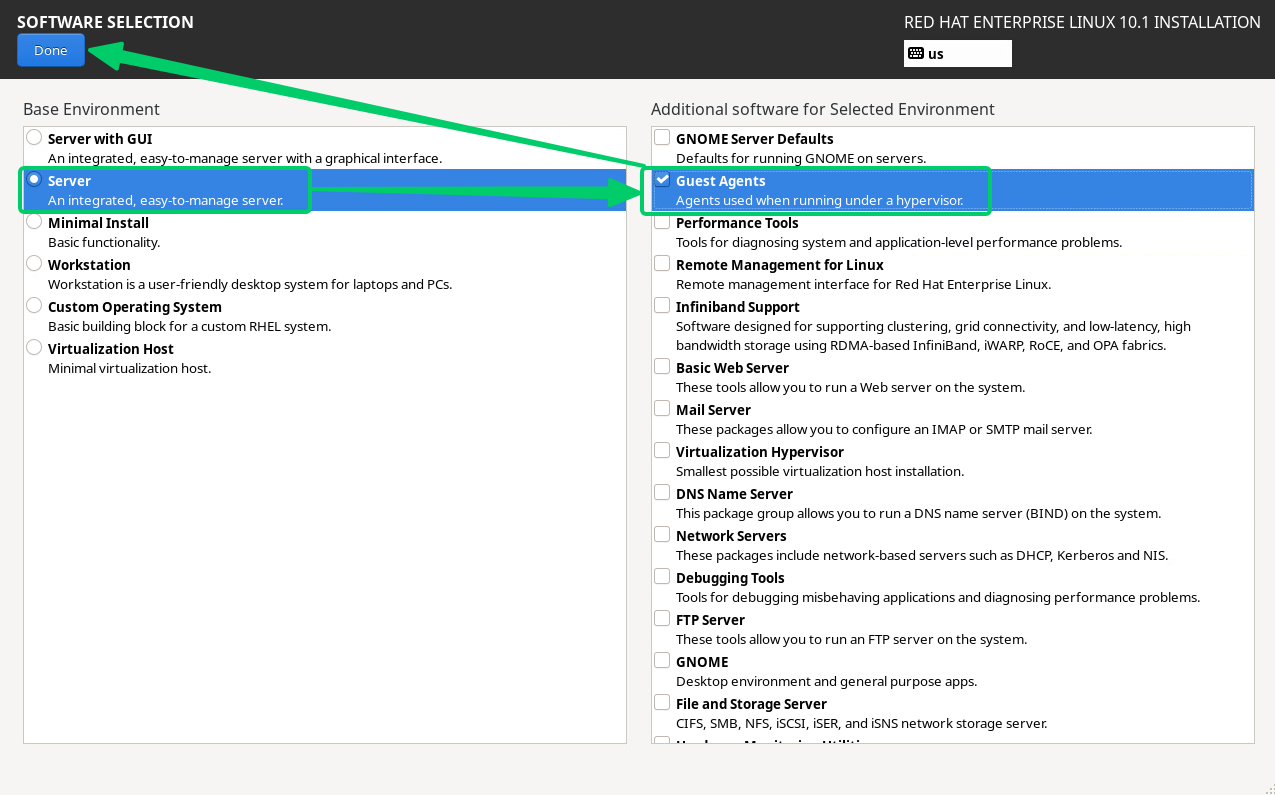Click 'Remote management interface for Red Hat Enterprise Linux.'

pos(864,284)
